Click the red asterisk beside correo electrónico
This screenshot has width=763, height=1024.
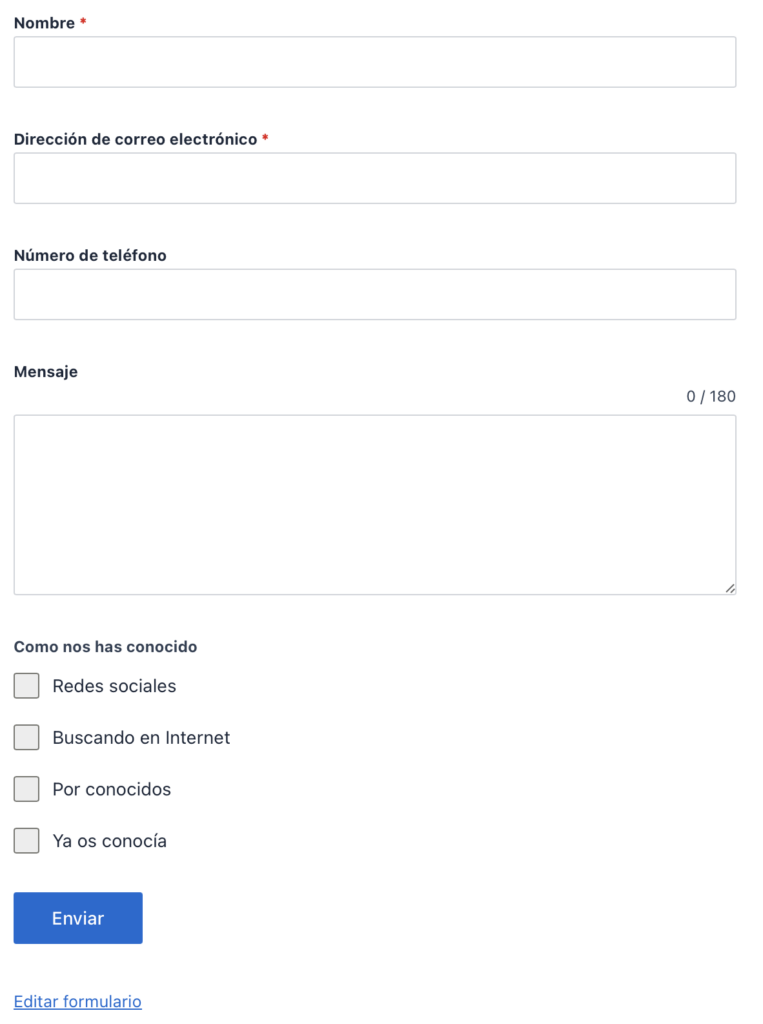coord(265,138)
